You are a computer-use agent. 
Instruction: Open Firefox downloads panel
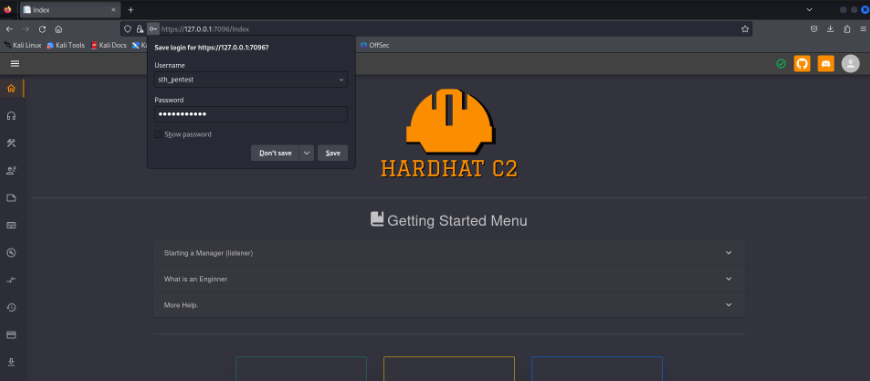coord(830,29)
